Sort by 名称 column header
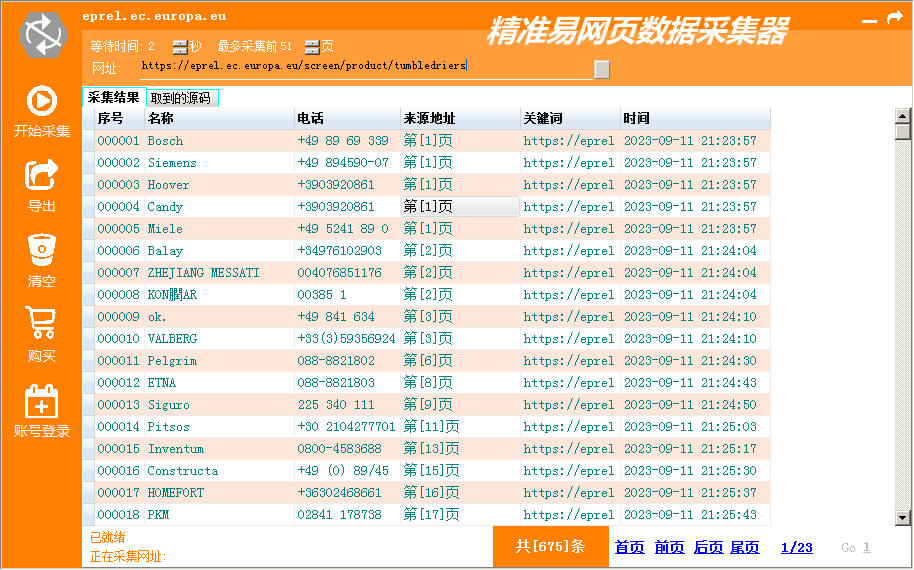Screen dimensions: 914x570 pos(219,118)
